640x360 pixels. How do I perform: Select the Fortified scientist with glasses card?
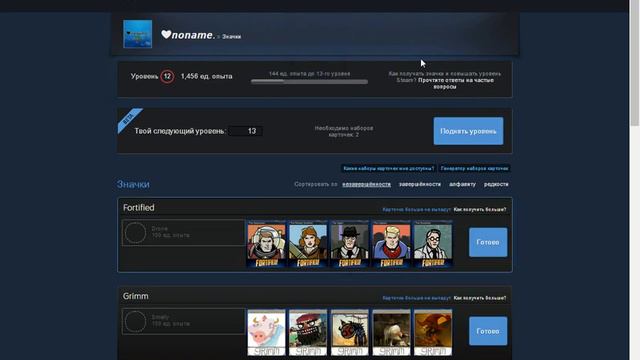(433, 244)
